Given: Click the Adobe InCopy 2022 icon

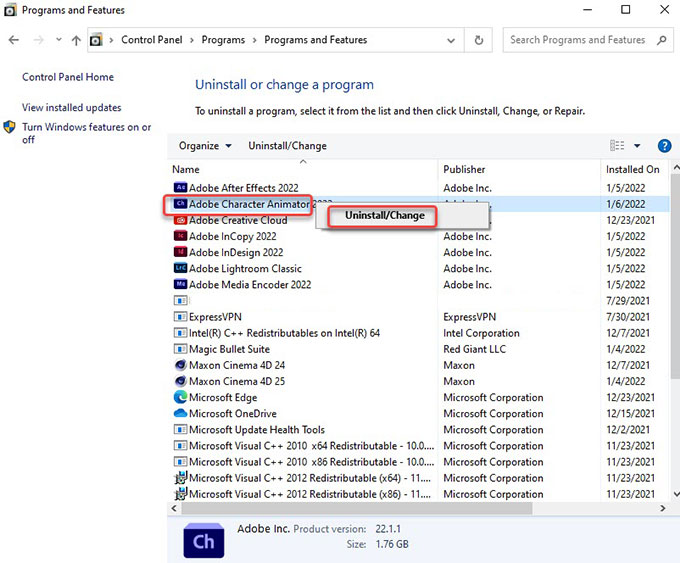Looking at the screenshot, I should [x=180, y=236].
